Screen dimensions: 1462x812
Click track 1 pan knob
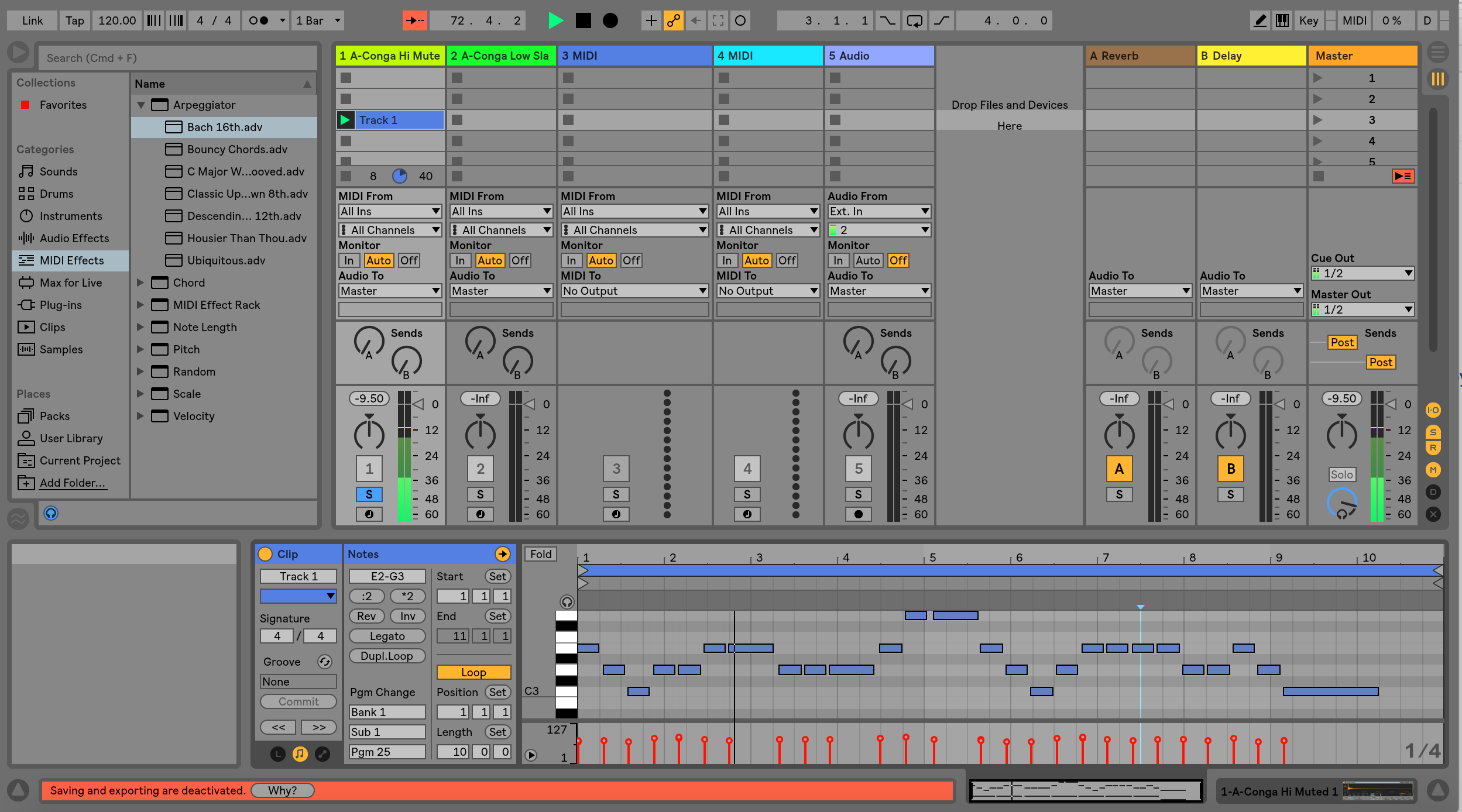[369, 435]
